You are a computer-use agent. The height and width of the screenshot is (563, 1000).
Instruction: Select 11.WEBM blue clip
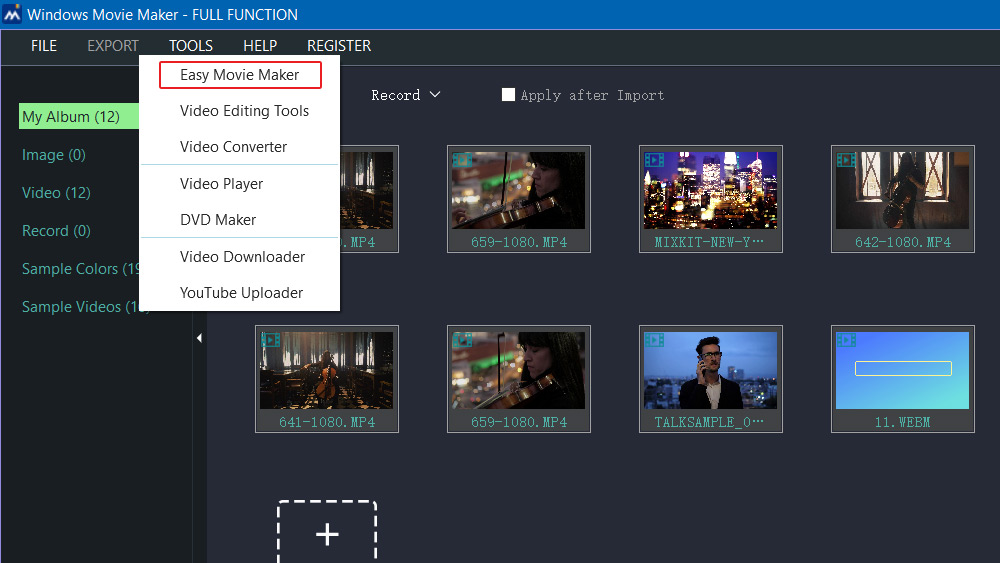(x=902, y=379)
